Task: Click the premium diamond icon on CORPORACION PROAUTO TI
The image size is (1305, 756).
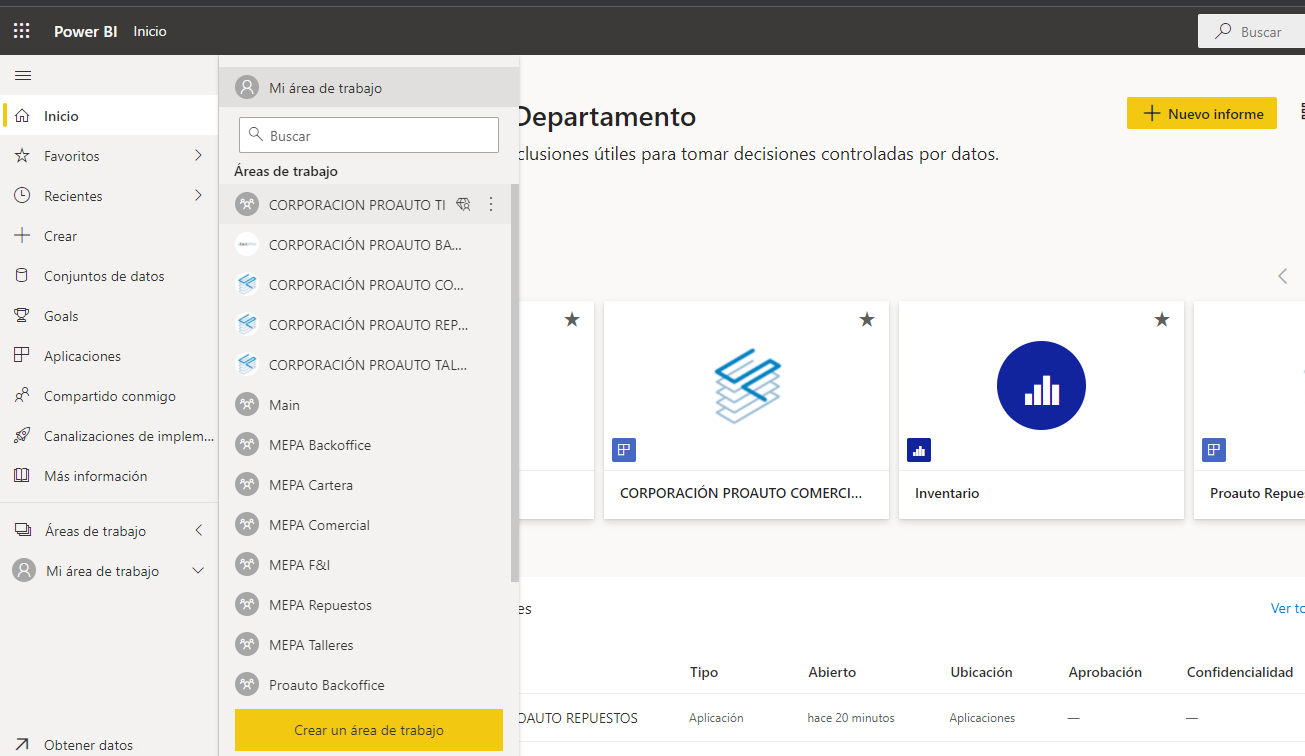Action: 463,205
